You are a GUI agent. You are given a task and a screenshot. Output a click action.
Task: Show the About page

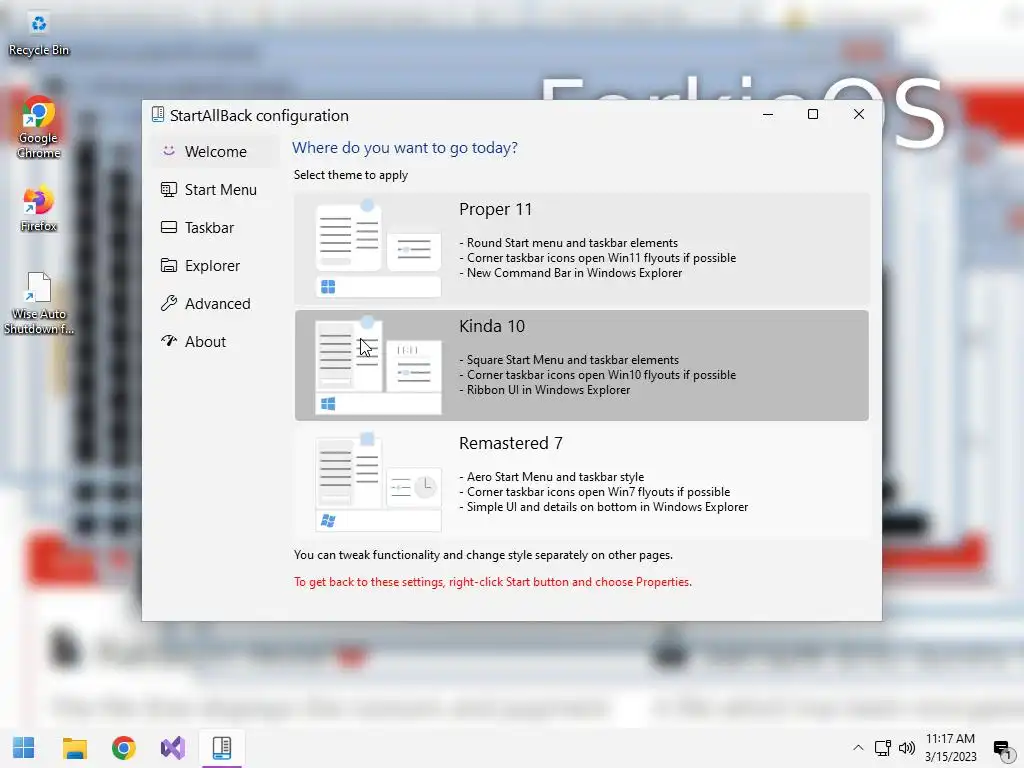click(215, 342)
